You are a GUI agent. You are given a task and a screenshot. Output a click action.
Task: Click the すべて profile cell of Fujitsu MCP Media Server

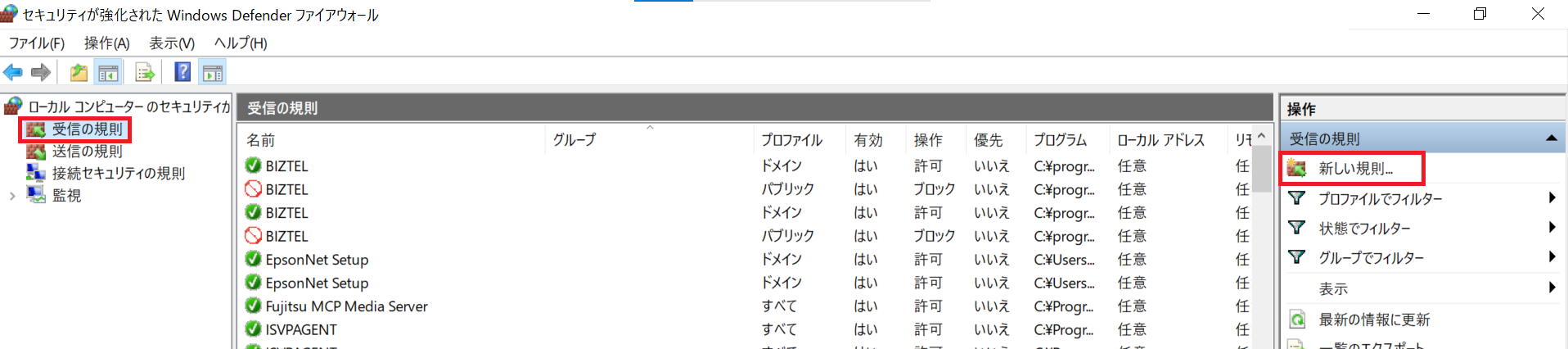click(778, 306)
